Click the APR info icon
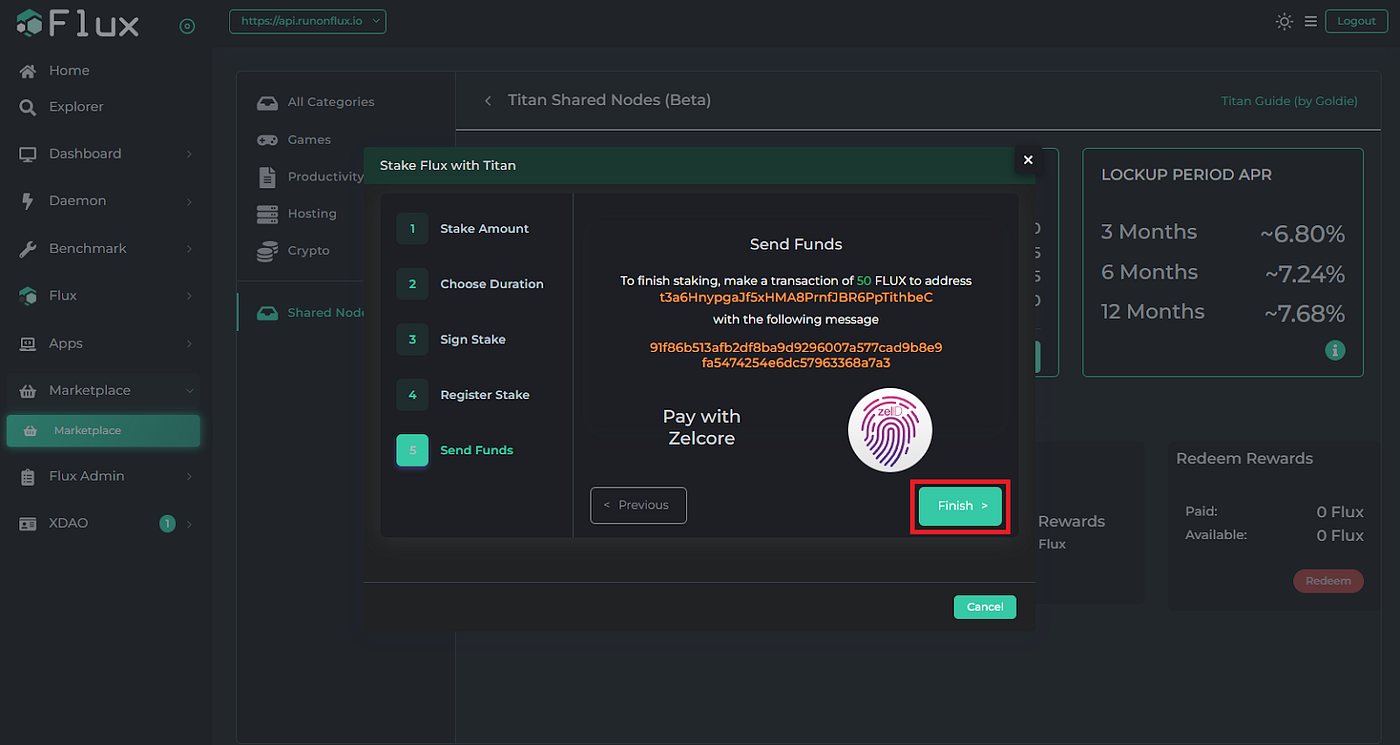The width and height of the screenshot is (1400, 745). pos(1335,350)
